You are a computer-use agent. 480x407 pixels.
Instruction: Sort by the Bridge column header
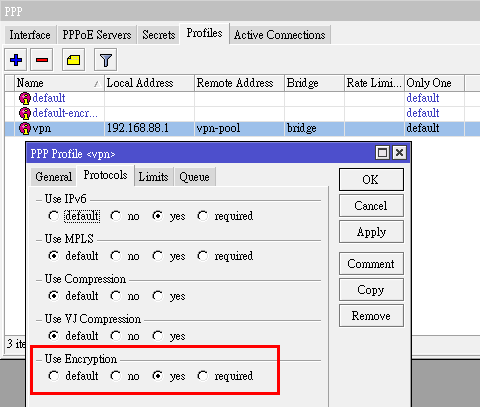pyautogui.click(x=314, y=83)
